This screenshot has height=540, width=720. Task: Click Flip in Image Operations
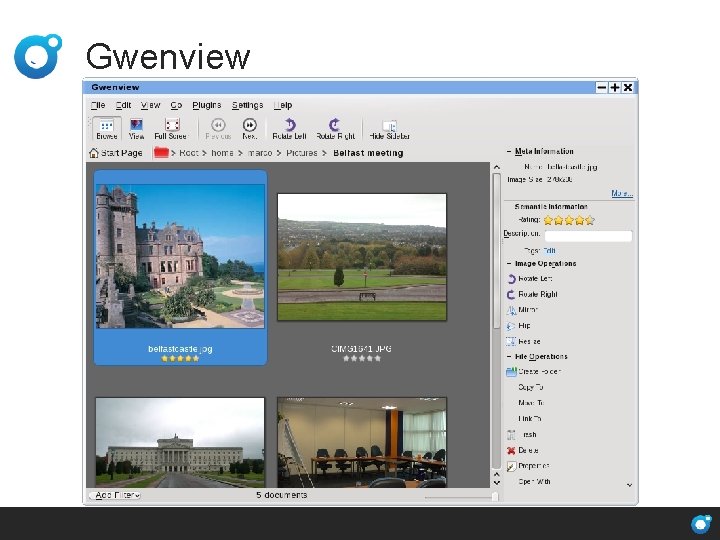pos(518,326)
